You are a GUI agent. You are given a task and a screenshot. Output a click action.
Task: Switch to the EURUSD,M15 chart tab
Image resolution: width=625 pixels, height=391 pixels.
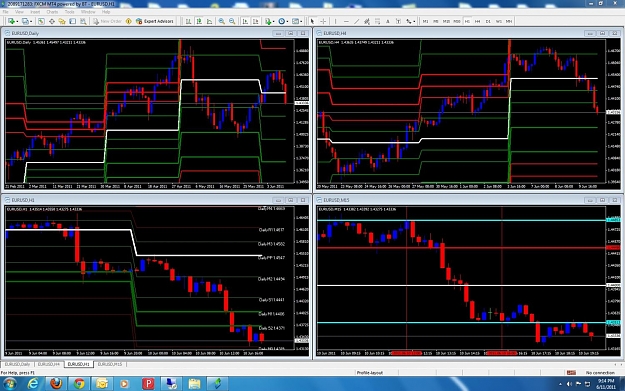pos(110,364)
